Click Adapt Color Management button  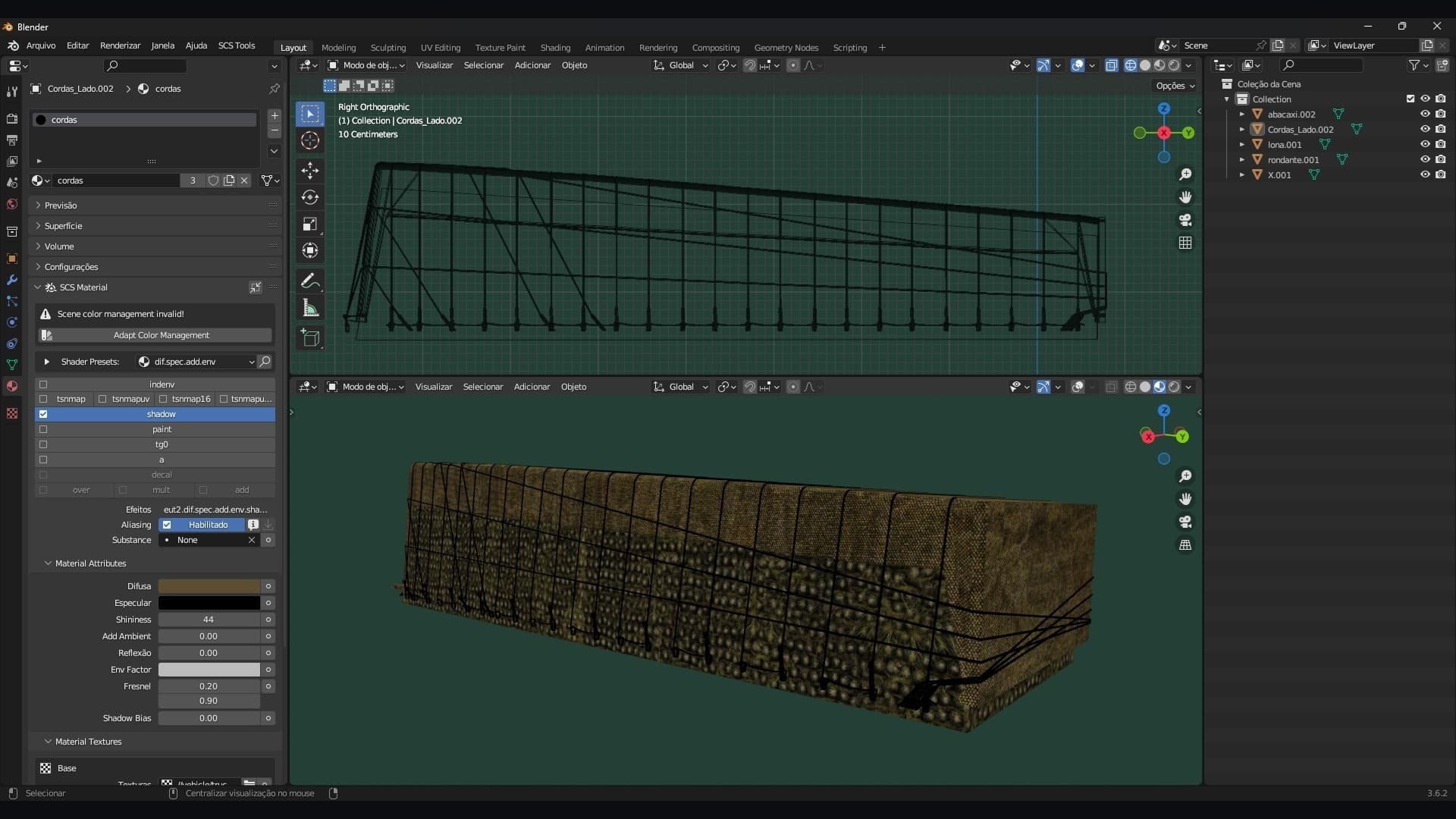155,335
